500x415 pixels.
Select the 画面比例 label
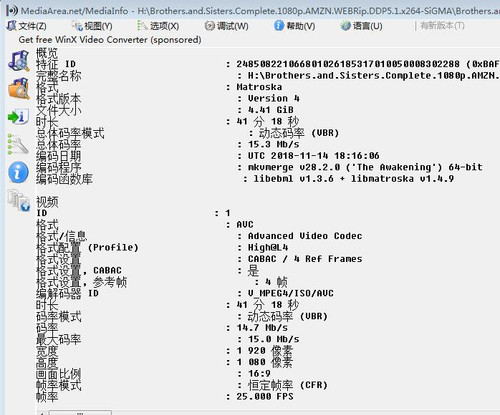pos(59,373)
